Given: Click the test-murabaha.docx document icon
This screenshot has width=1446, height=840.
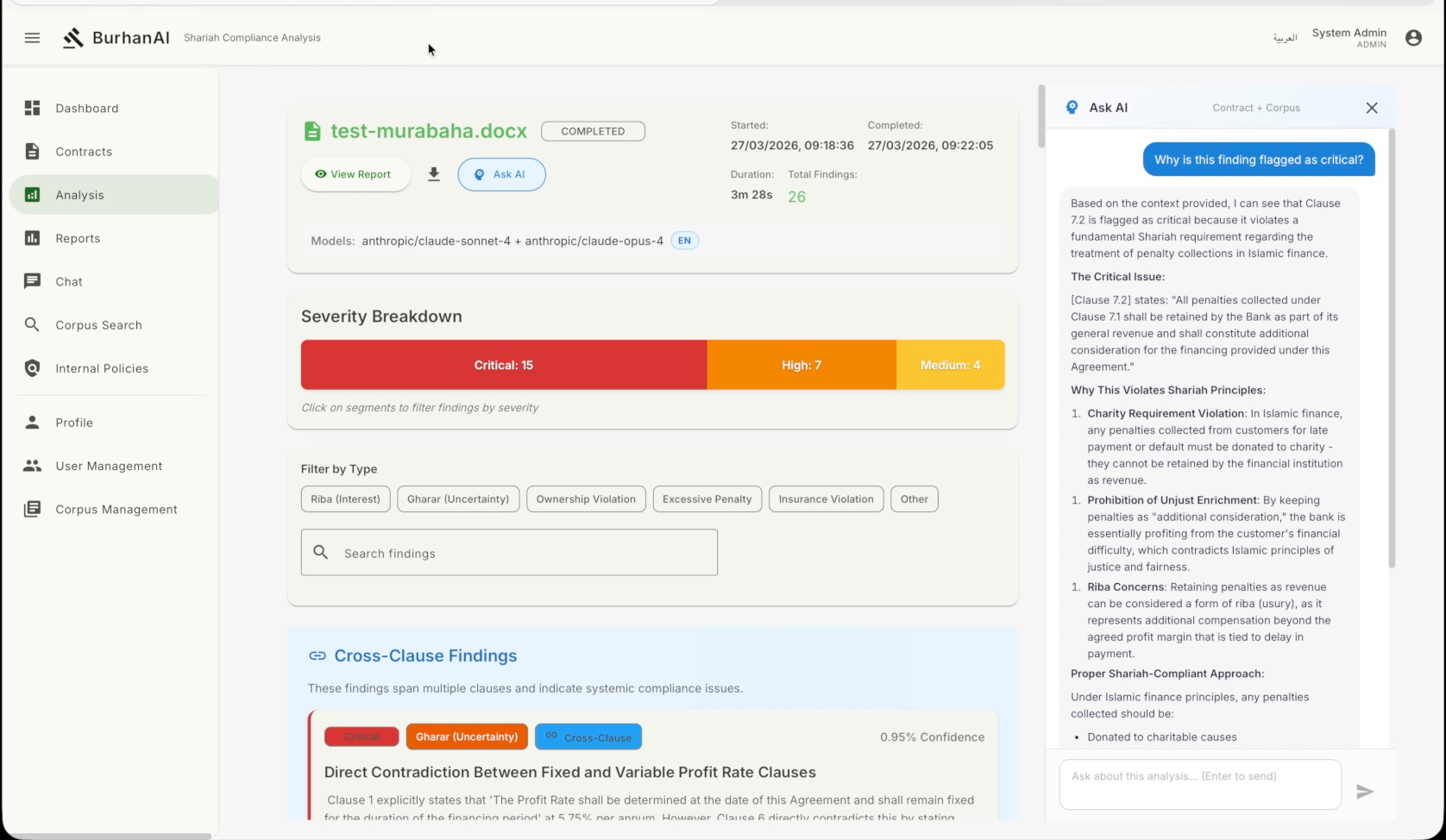Looking at the screenshot, I should coord(312,131).
